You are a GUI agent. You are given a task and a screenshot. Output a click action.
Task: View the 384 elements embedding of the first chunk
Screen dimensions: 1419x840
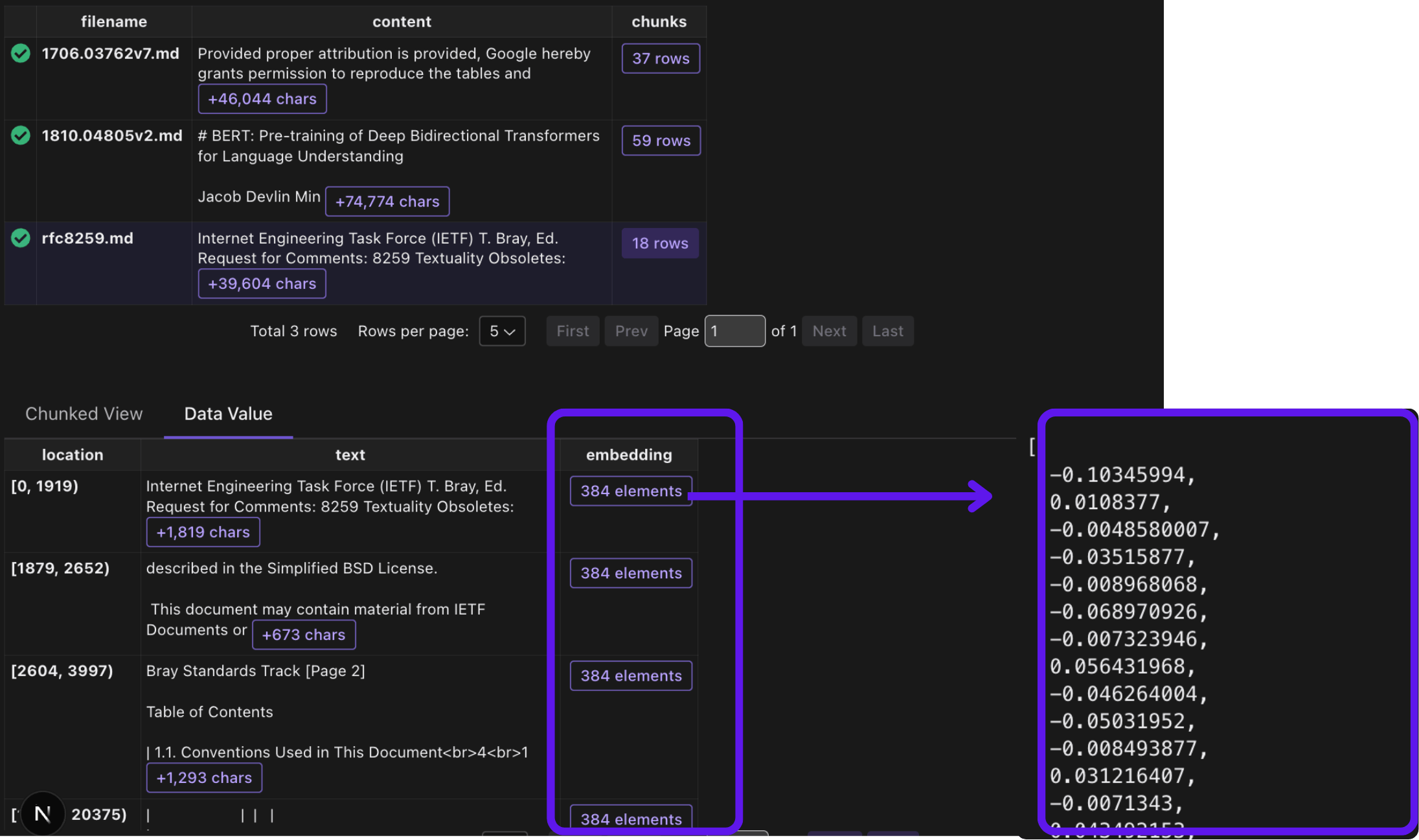pyautogui.click(x=630, y=491)
